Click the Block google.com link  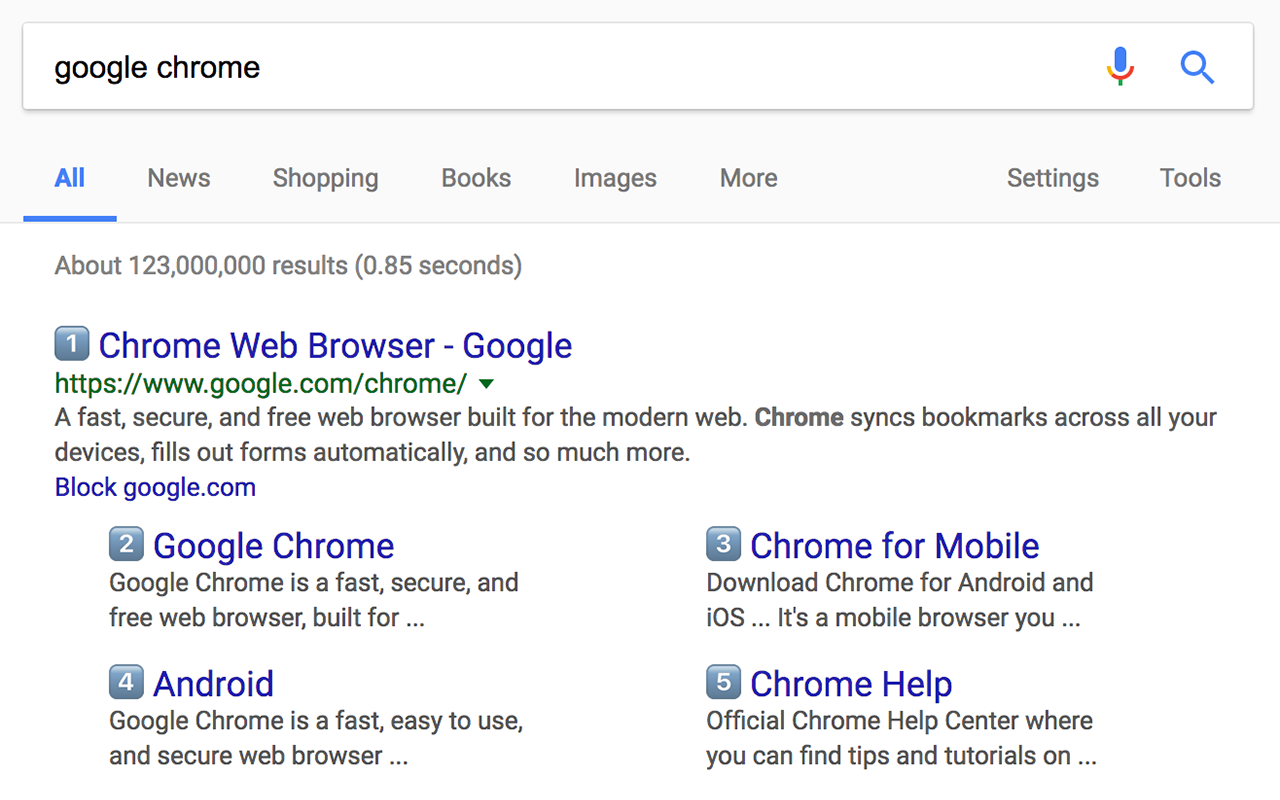tap(155, 487)
